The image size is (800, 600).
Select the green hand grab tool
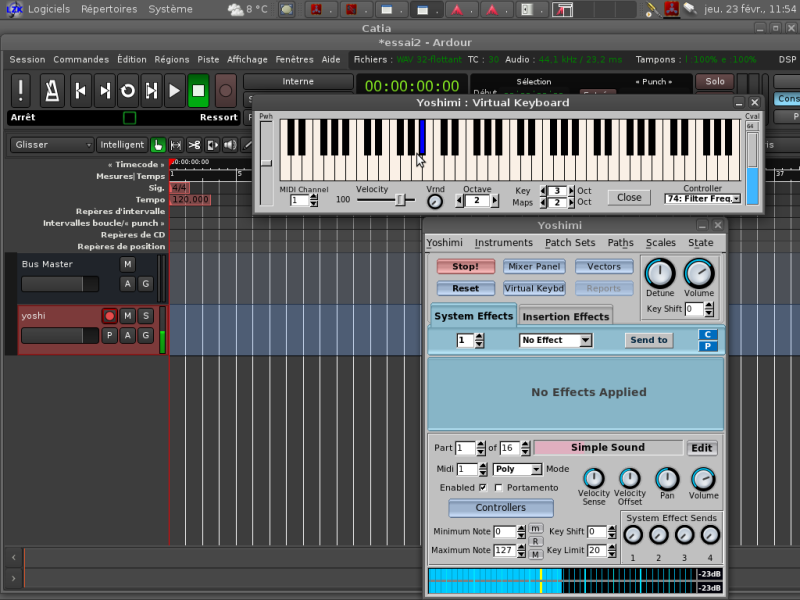point(158,145)
